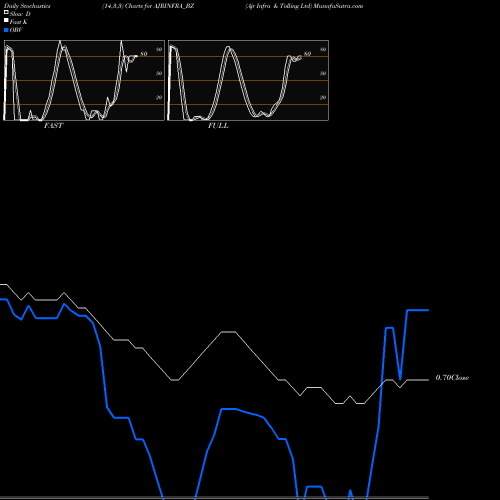The width and height of the screenshot is (500, 500).
Task: Click the 'MunafaSutra.com' text in header
Action: [x=338, y=6]
